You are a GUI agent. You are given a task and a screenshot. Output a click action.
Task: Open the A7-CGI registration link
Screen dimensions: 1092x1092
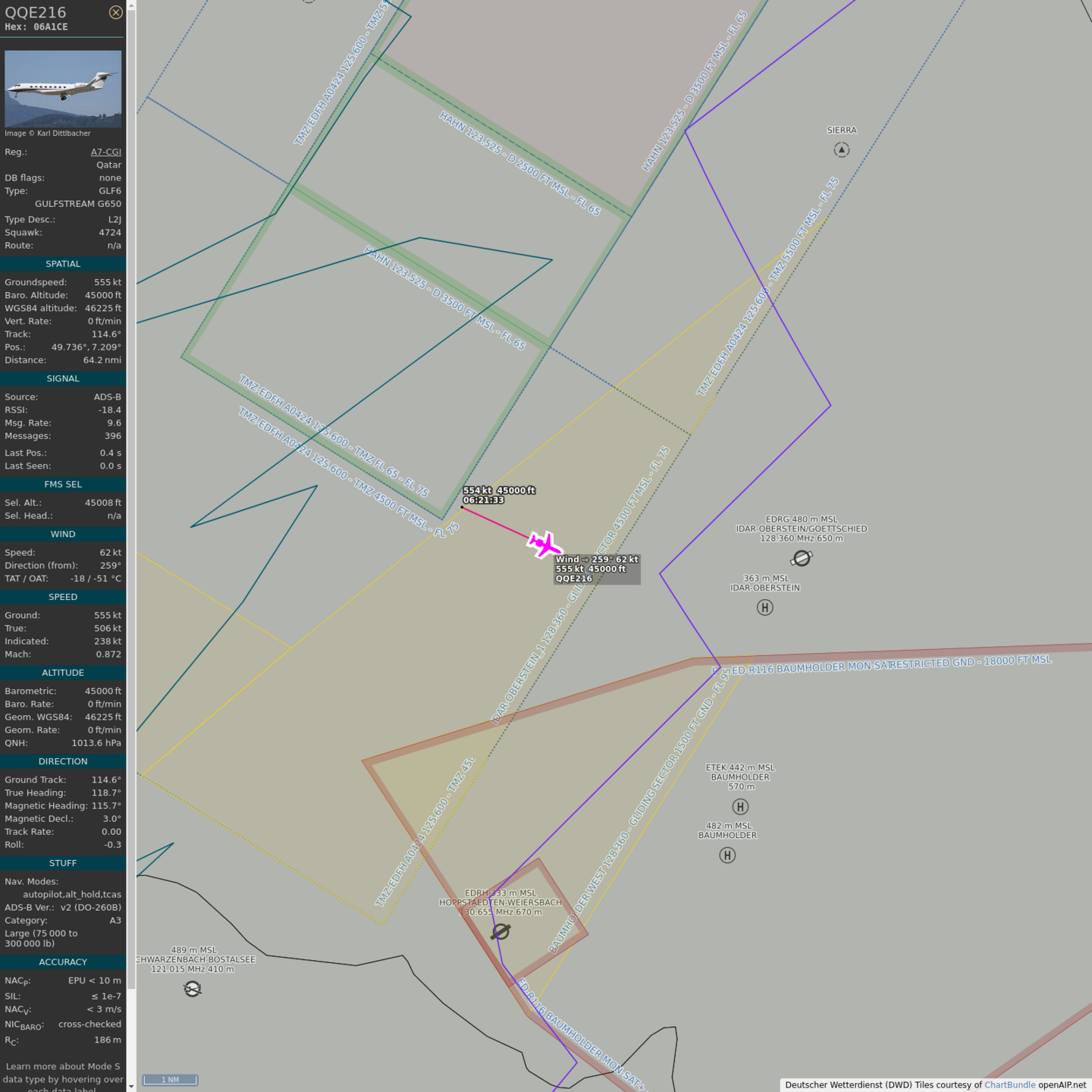[x=105, y=152]
